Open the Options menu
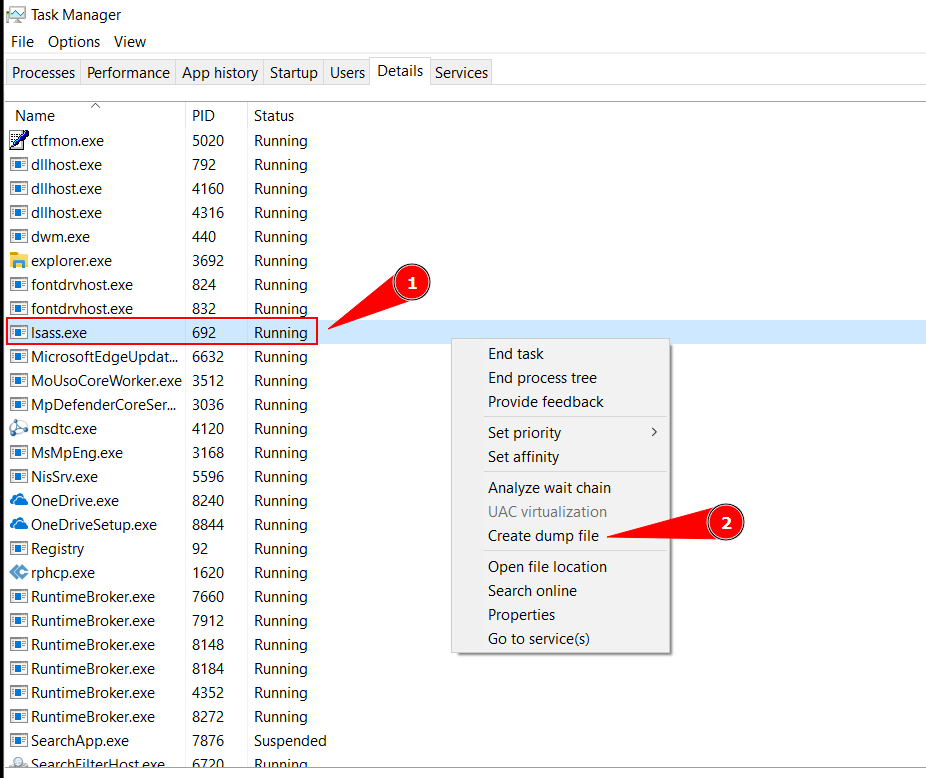Viewport: 926px width, 778px height. tap(74, 42)
